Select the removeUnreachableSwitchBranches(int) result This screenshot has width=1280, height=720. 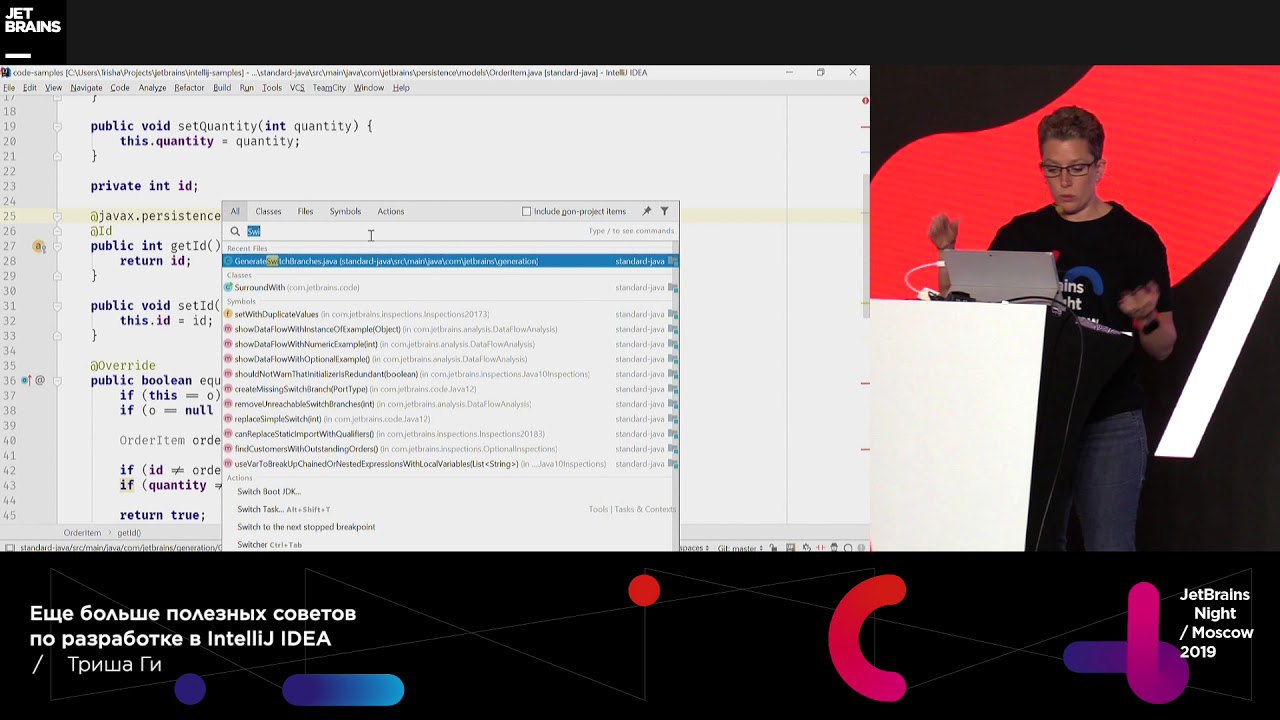(450, 404)
